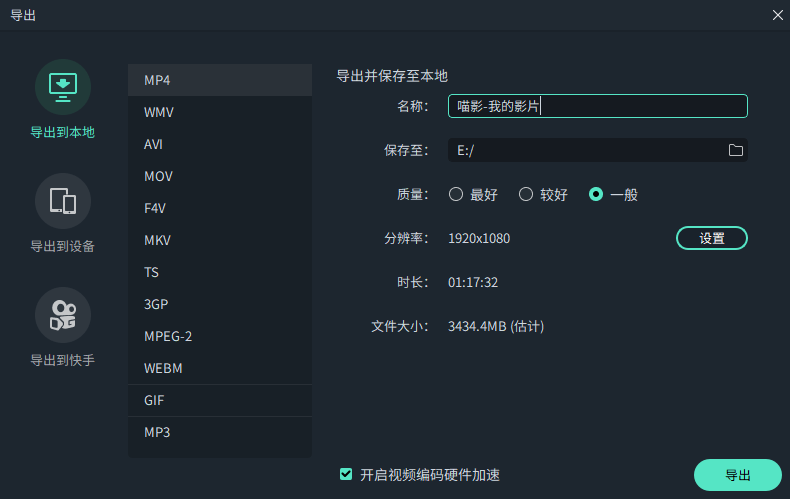Click the export to local icon
The height and width of the screenshot is (499, 790).
[x=63, y=87]
